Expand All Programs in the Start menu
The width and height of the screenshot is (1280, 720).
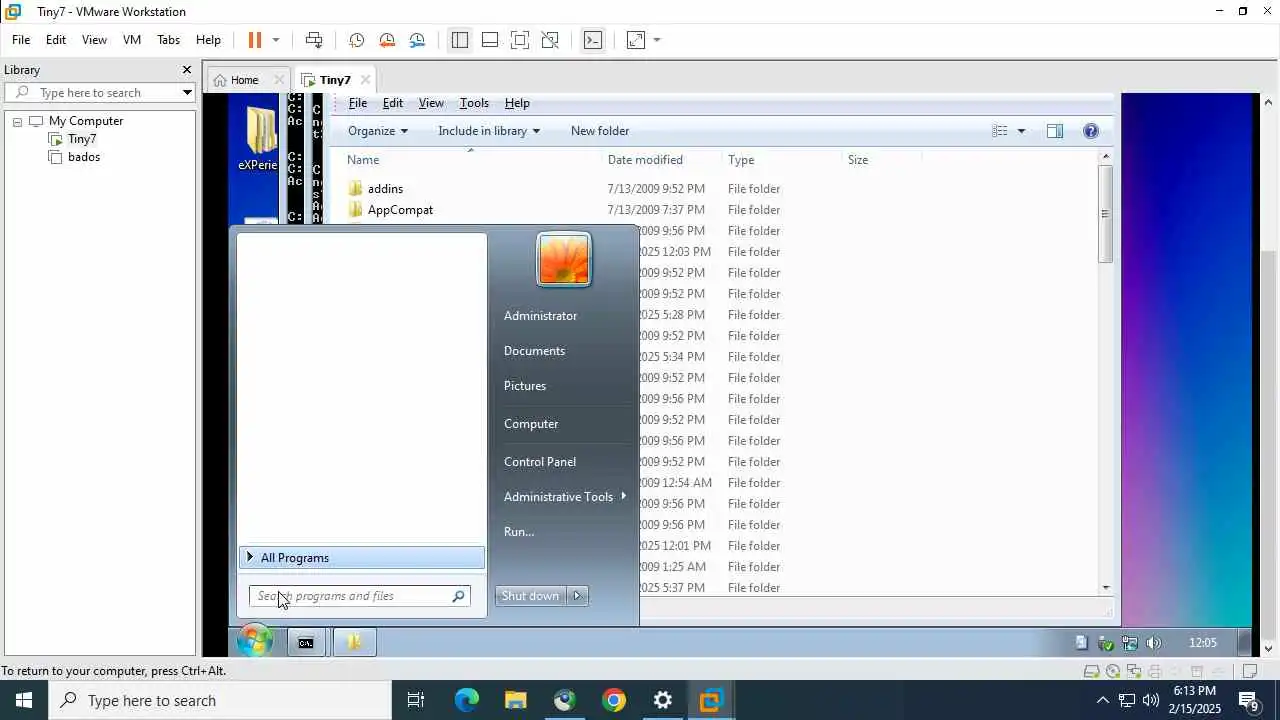tap(361, 558)
